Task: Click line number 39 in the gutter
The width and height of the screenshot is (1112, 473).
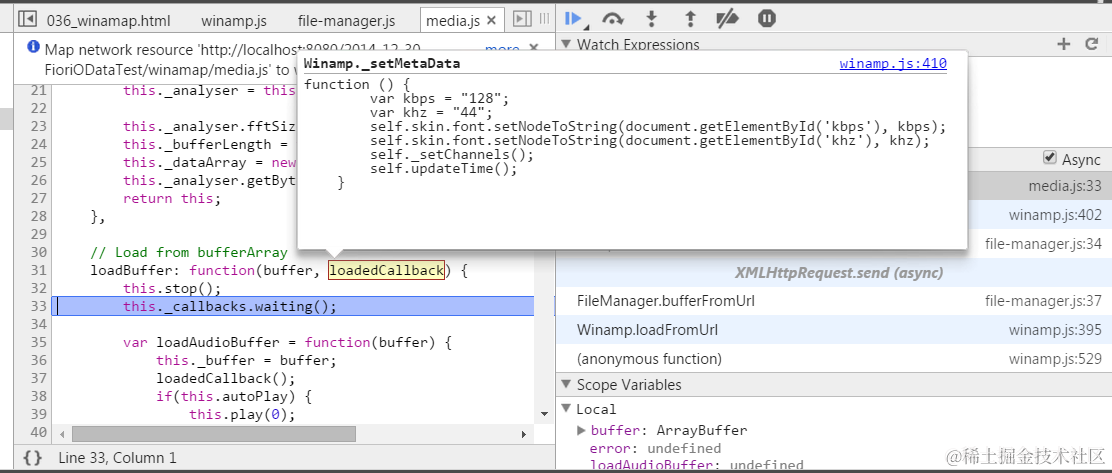Action: [38, 414]
